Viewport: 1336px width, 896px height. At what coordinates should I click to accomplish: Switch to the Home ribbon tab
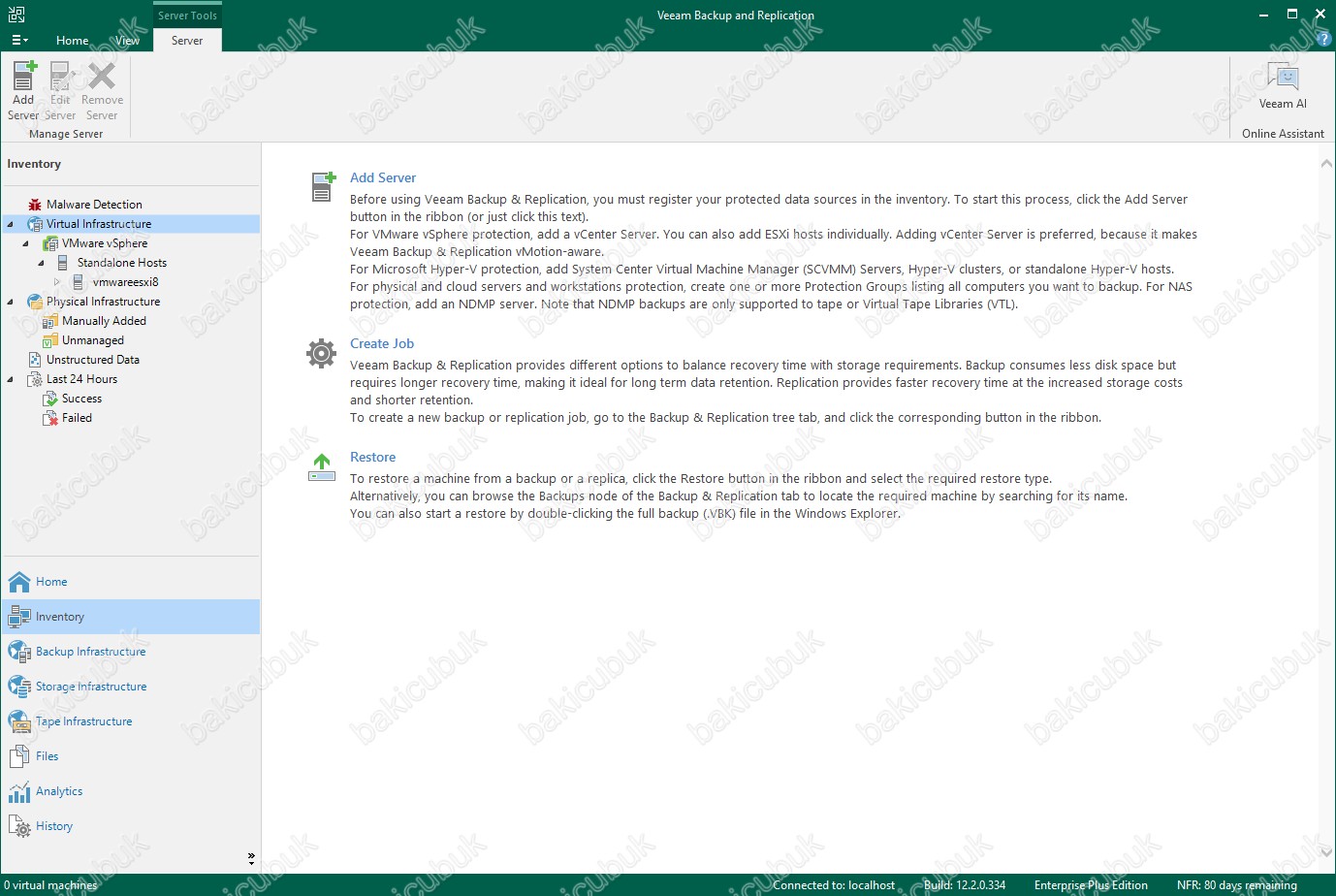[x=72, y=41]
